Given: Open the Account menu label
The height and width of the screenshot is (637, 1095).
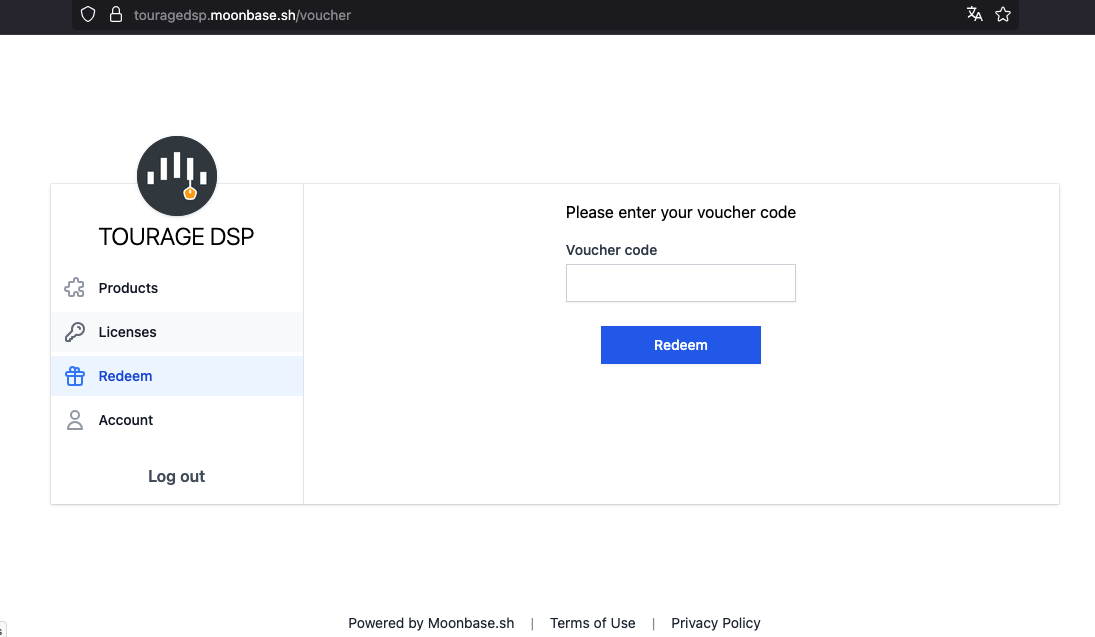Looking at the screenshot, I should tap(126, 420).
